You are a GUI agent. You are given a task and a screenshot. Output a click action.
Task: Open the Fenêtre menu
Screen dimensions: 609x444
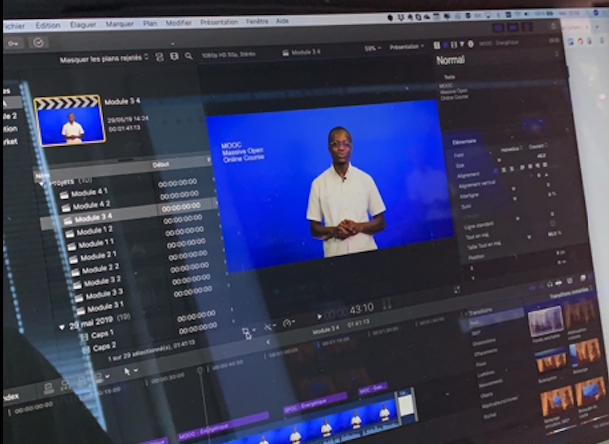[257, 20]
